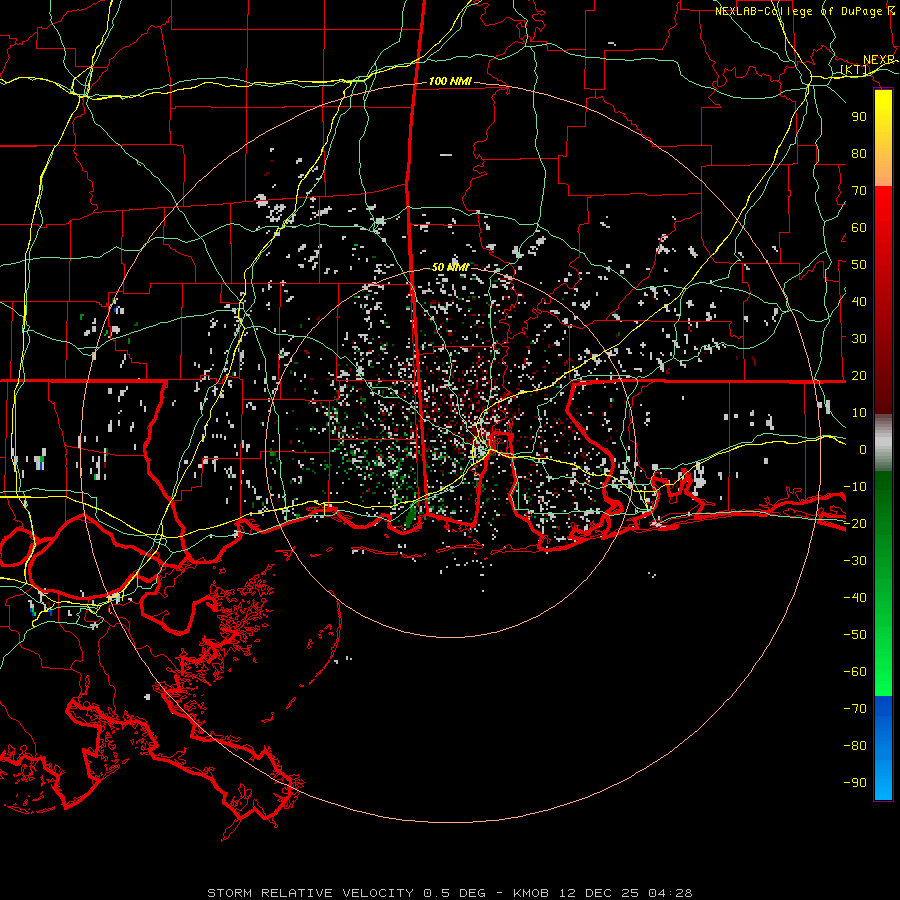
Task: Click the -70 value on velocity scale
Action: click(855, 708)
